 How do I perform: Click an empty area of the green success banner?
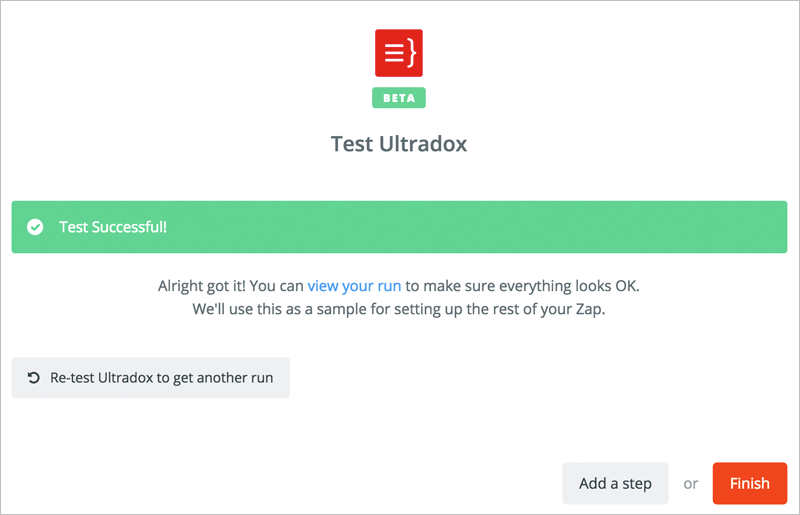click(x=459, y=227)
